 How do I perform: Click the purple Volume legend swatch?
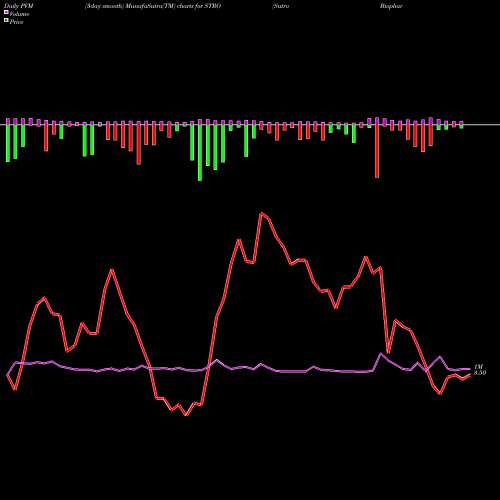(x=6, y=13)
